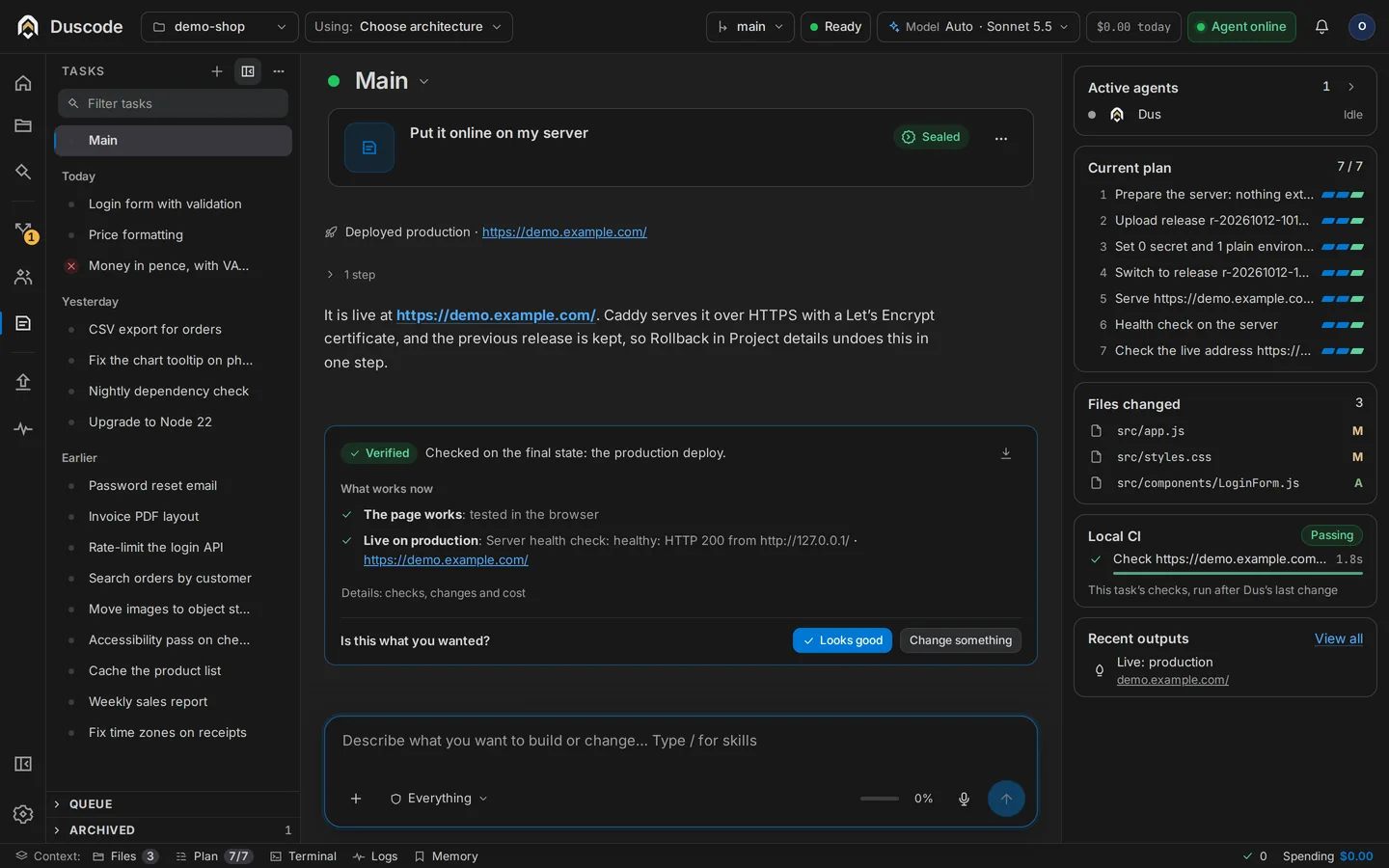This screenshot has width=1389, height=868.
Task: Click the Describe what you want prompt field
Action: (681, 741)
